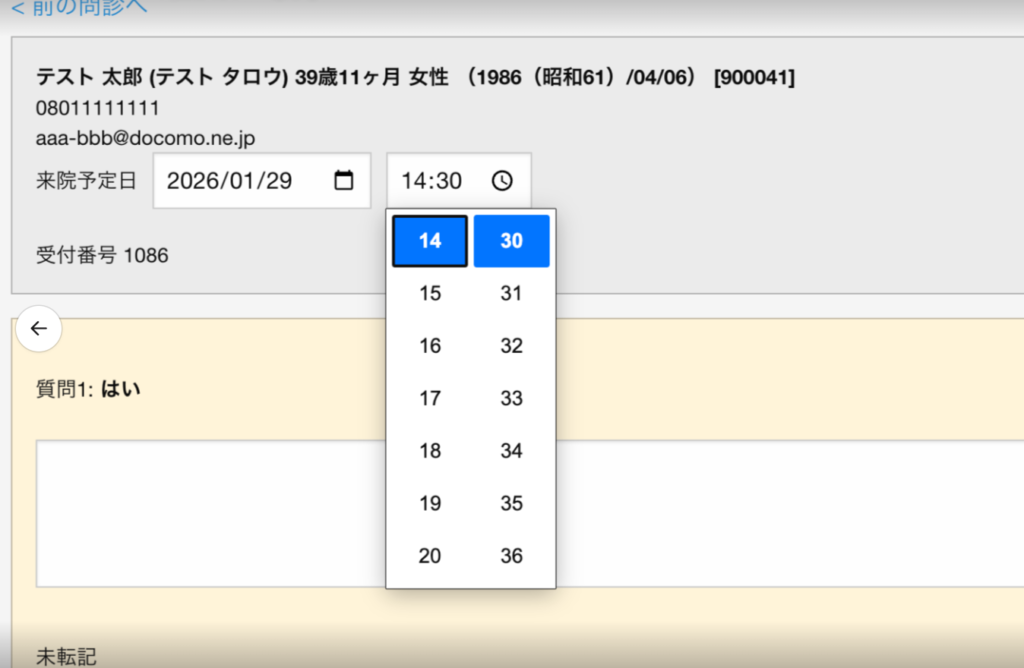Select minute 36 in time picker

tap(511, 556)
